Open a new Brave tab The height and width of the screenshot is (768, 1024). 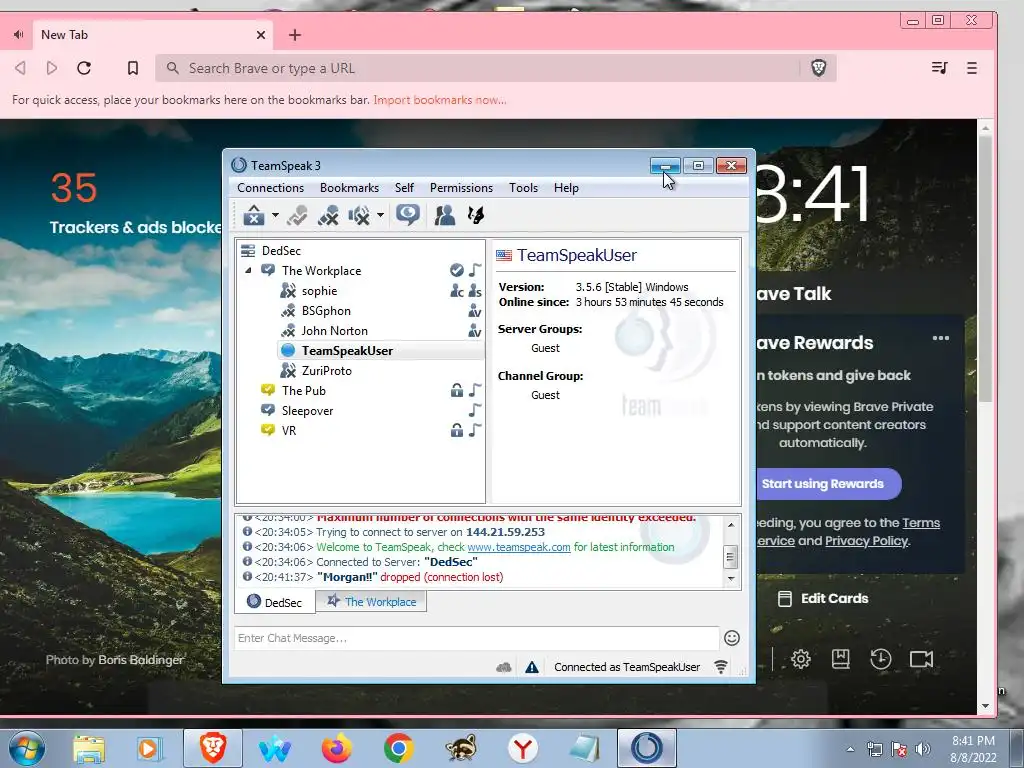pos(295,35)
